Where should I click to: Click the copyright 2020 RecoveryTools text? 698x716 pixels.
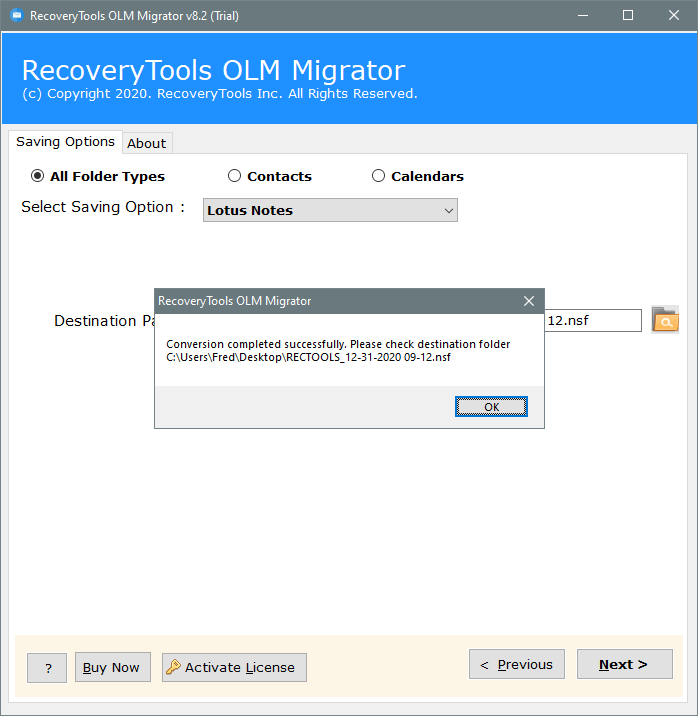(x=220, y=94)
